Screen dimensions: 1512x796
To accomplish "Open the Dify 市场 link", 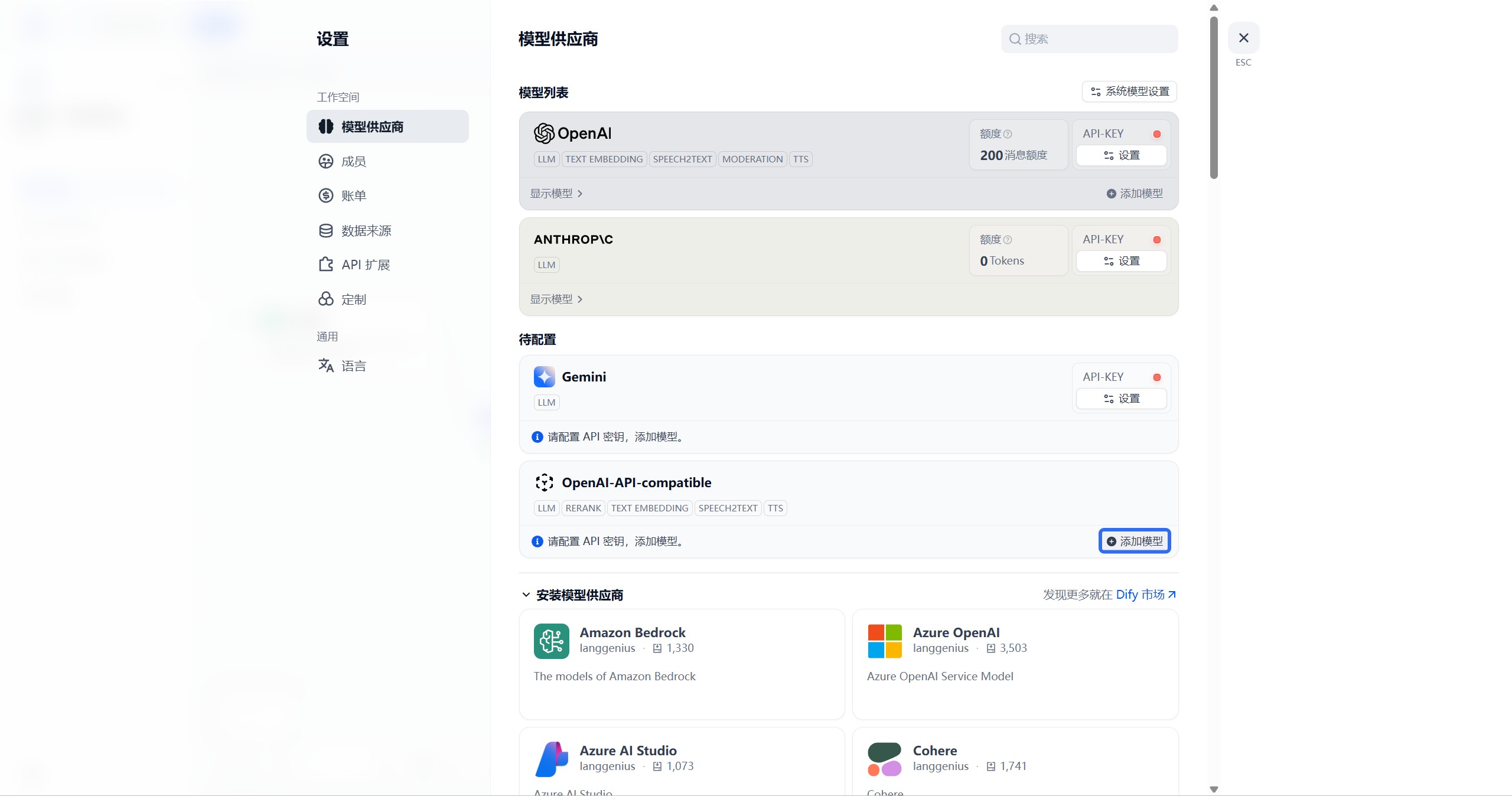I will point(1145,595).
